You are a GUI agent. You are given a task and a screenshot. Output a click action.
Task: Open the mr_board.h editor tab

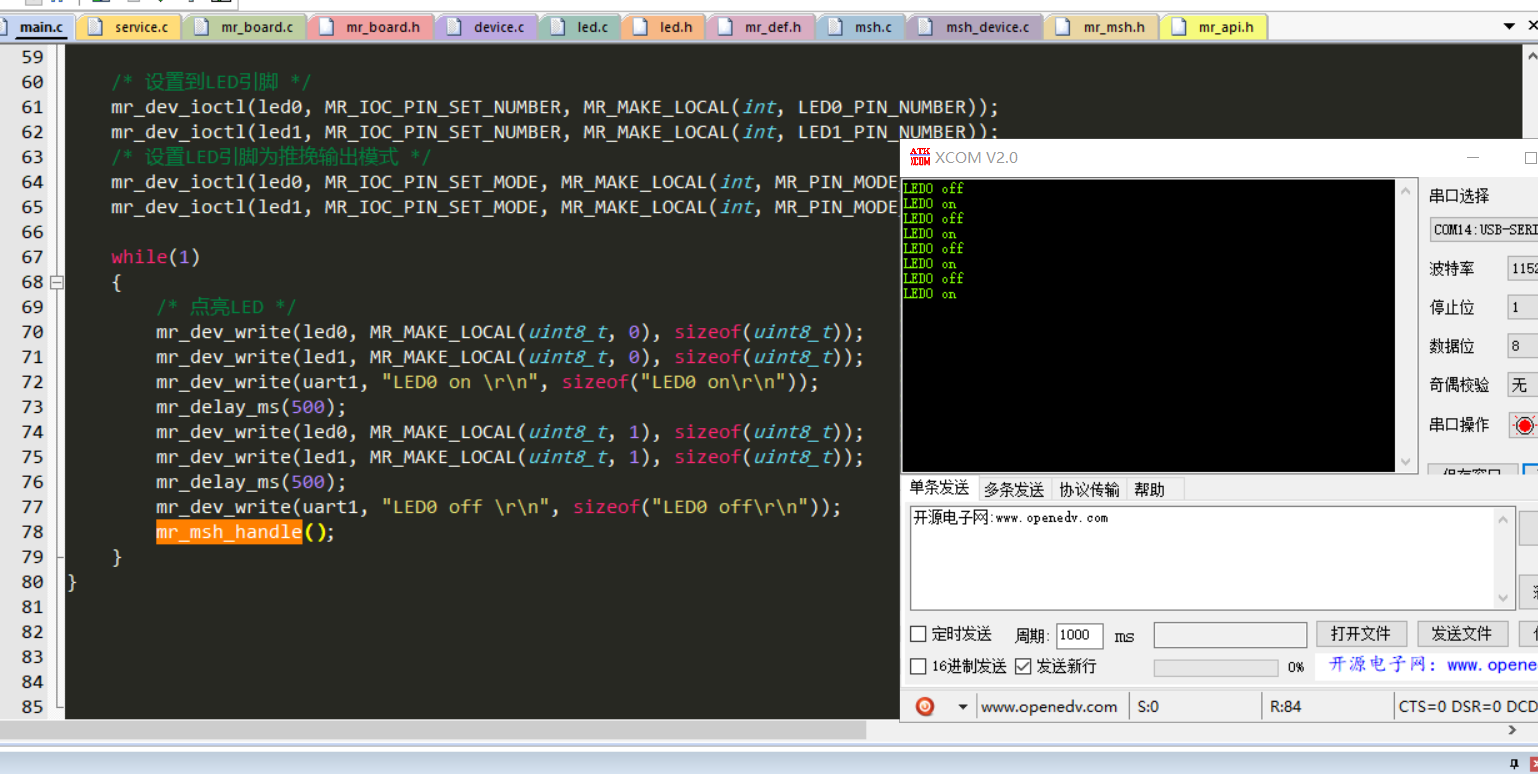[371, 27]
